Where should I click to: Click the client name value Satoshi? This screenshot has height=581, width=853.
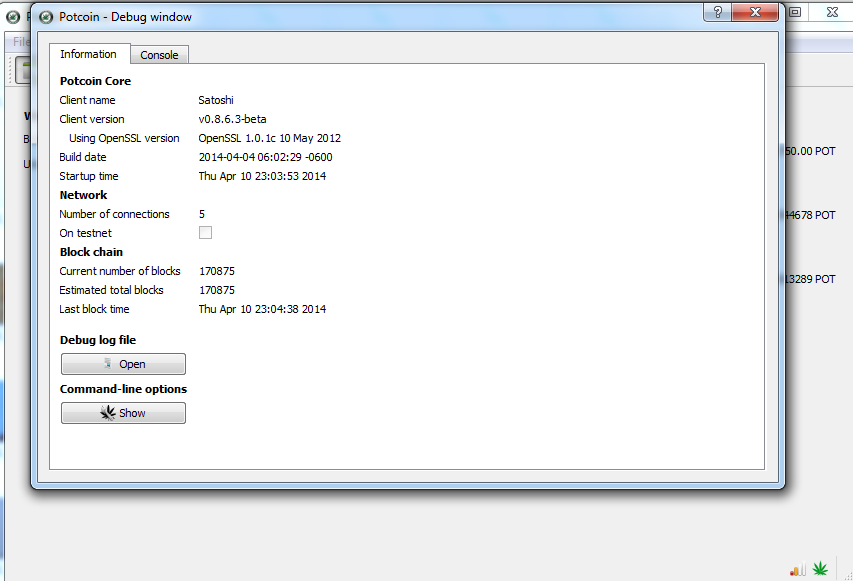click(x=216, y=100)
